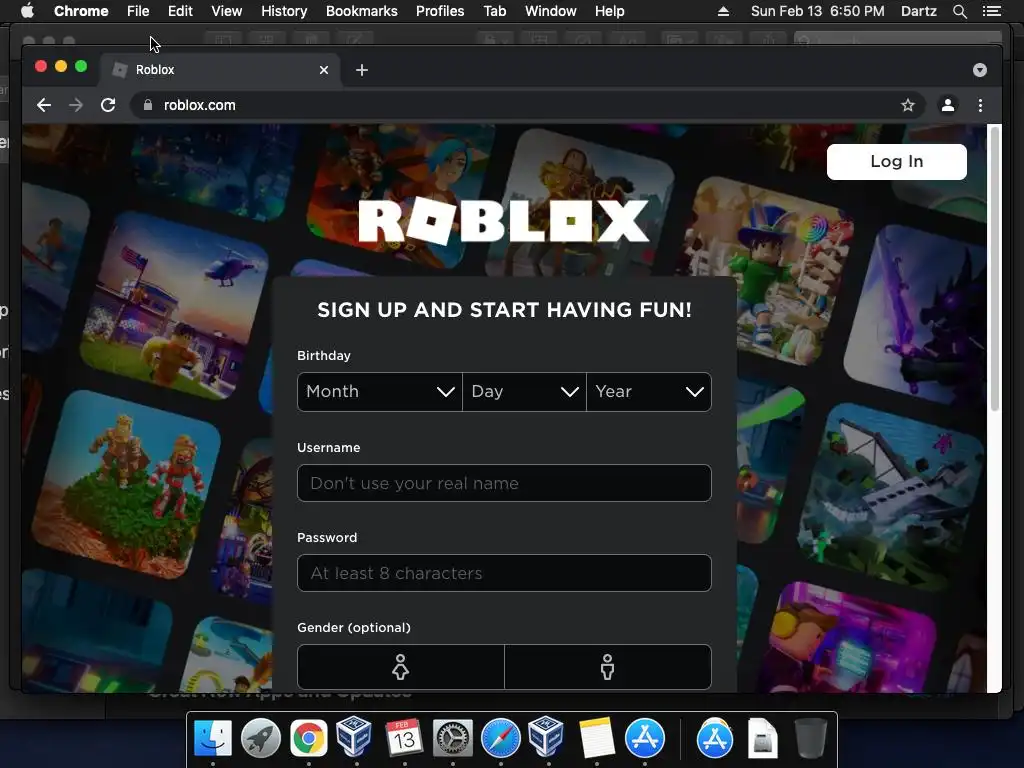Open Notes icon in the dock
The image size is (1024, 768).
click(596, 738)
